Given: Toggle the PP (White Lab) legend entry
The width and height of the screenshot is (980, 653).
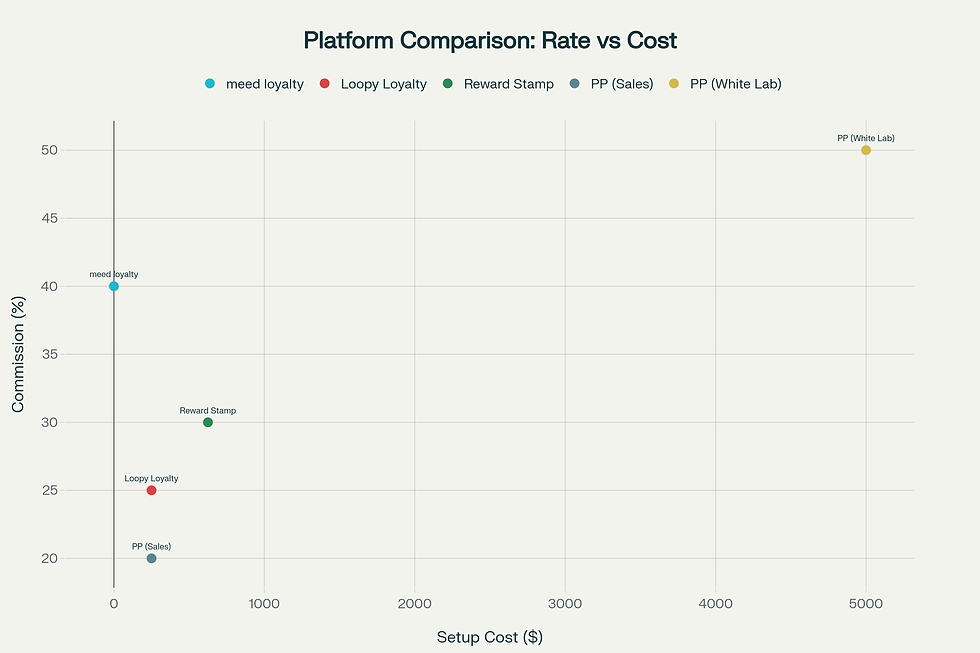Looking at the screenshot, I should point(725,84).
